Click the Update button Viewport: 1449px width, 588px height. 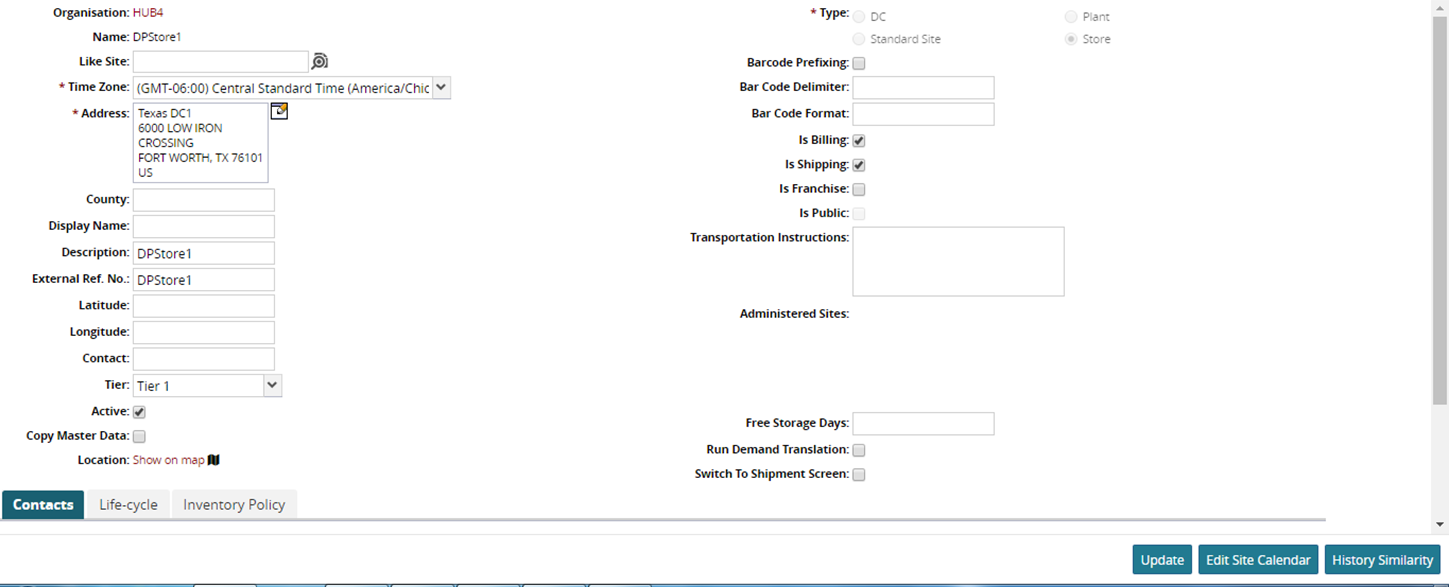1162,560
